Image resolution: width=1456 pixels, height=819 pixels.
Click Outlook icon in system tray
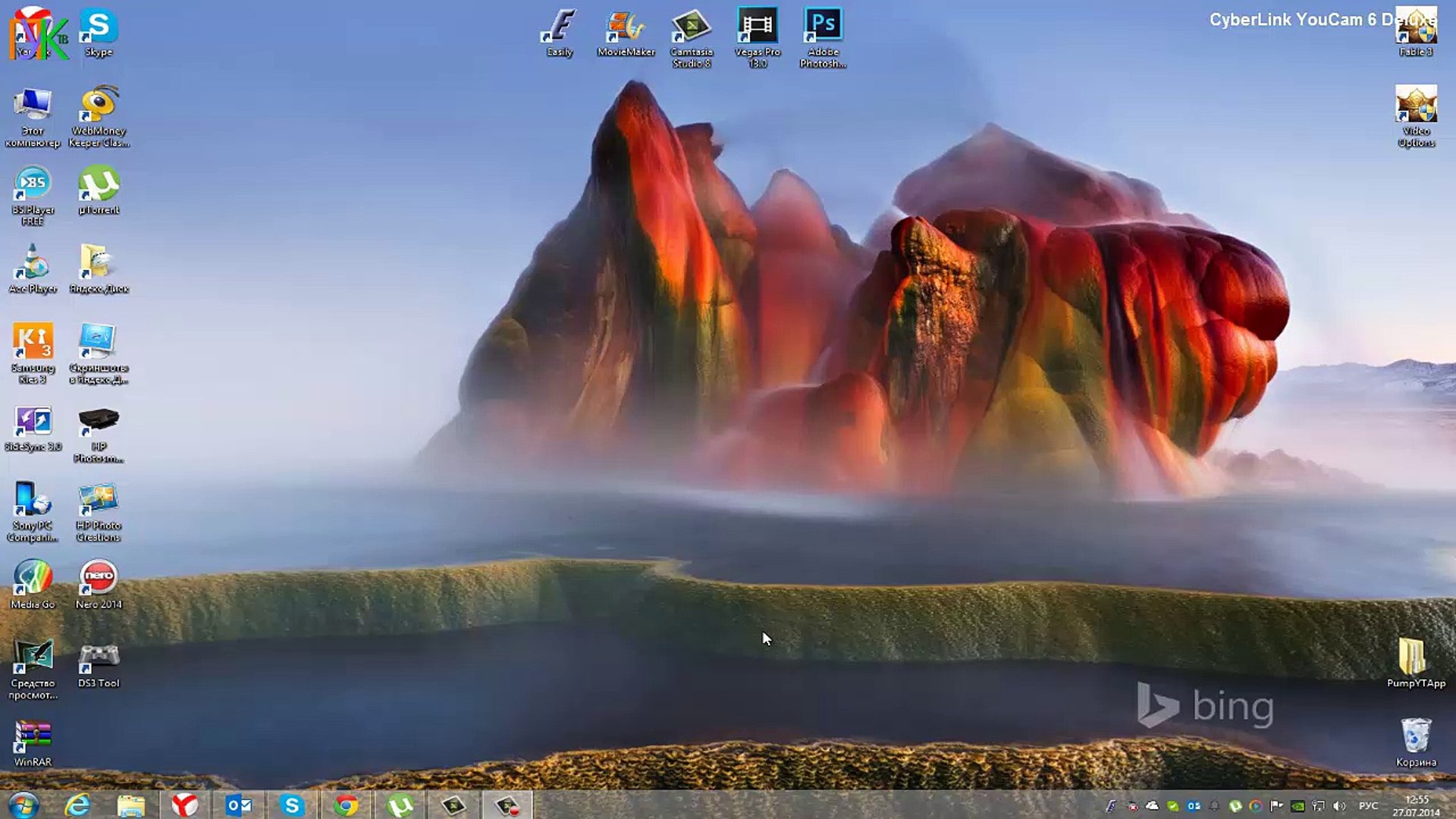coord(1194,805)
